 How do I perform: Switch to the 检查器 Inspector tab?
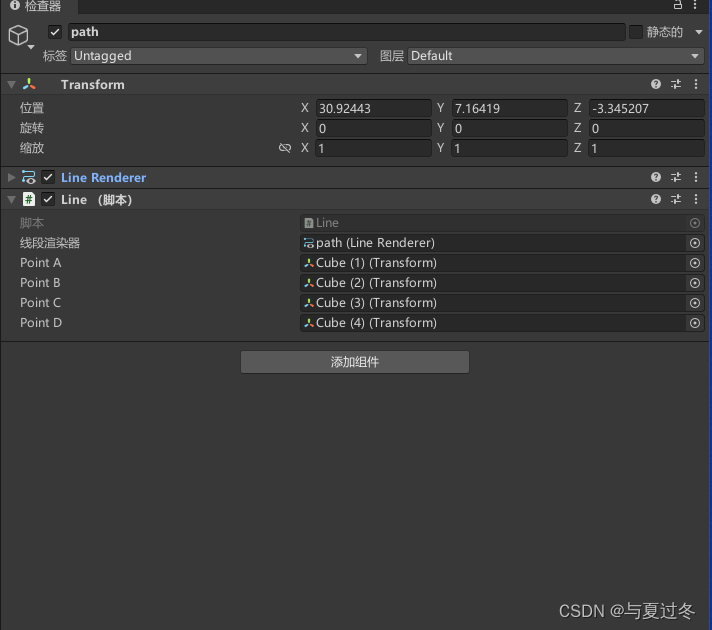(x=39, y=6)
